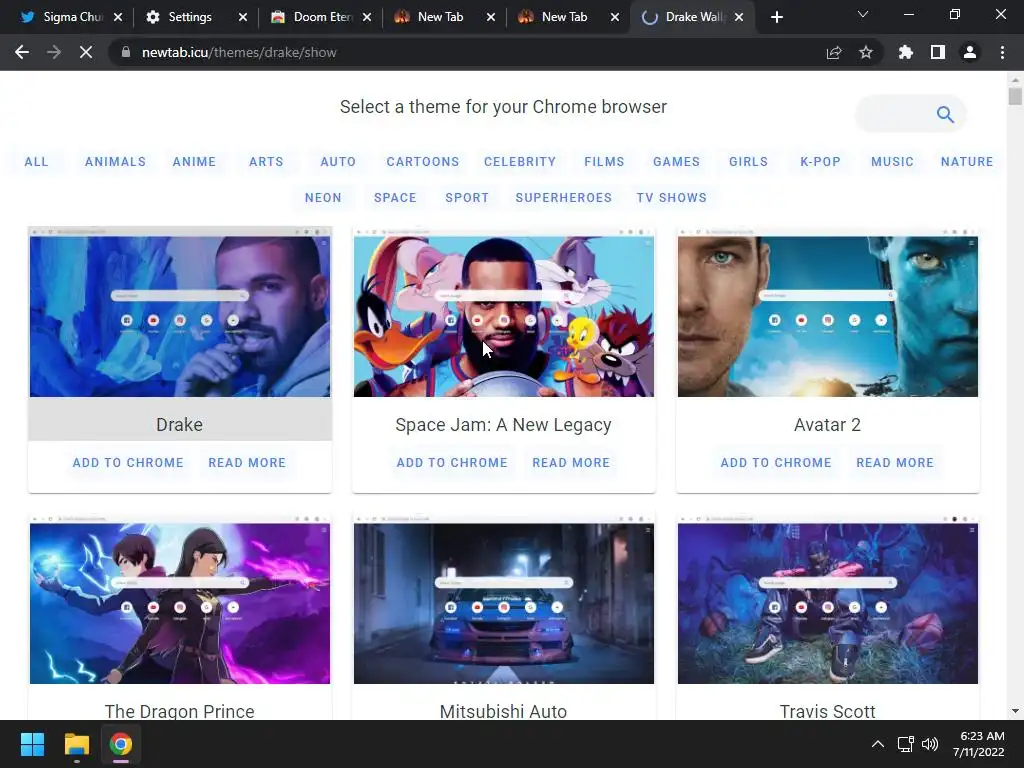Open network status tray icon
Image resolution: width=1024 pixels, height=768 pixels.
pyautogui.click(x=905, y=744)
